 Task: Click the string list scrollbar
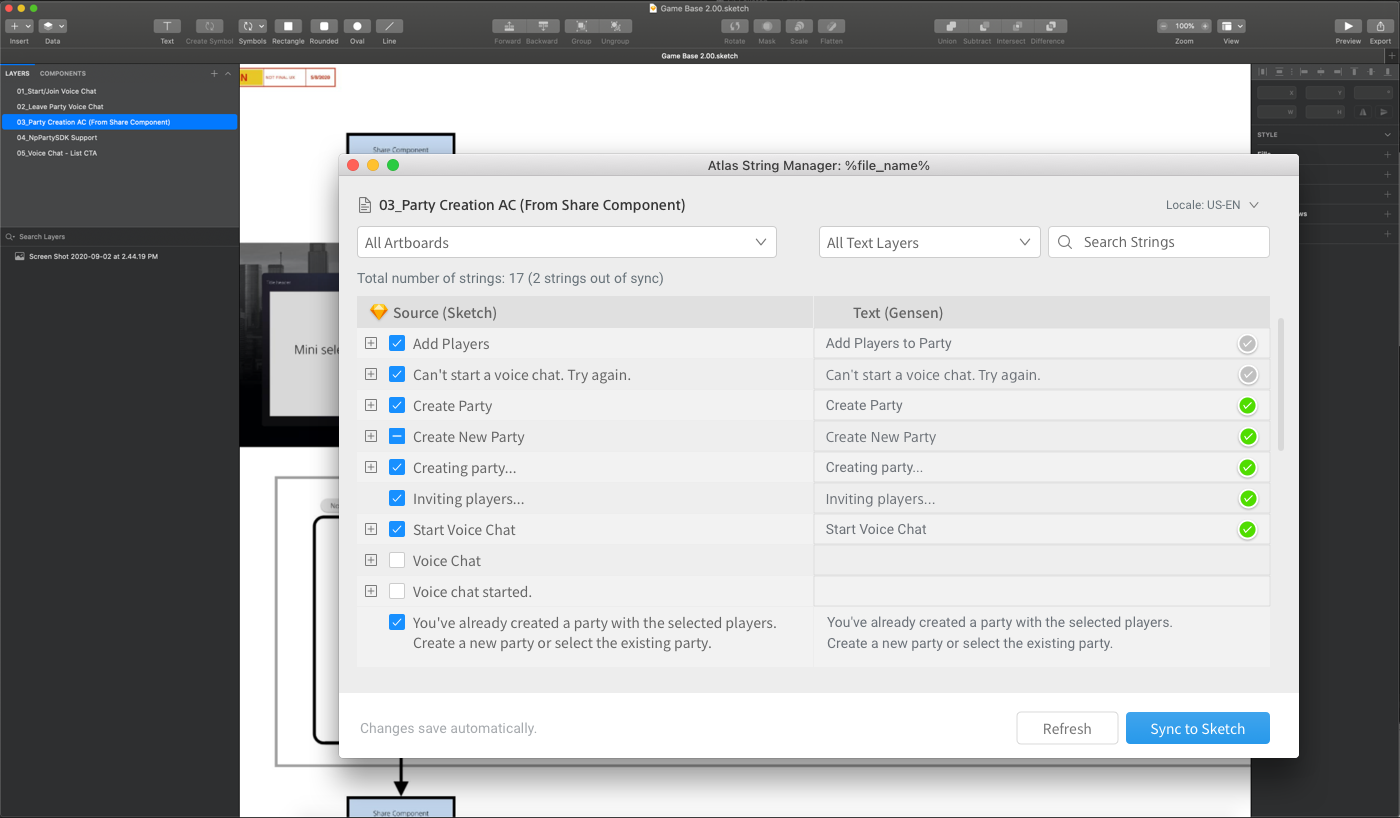(x=1283, y=386)
